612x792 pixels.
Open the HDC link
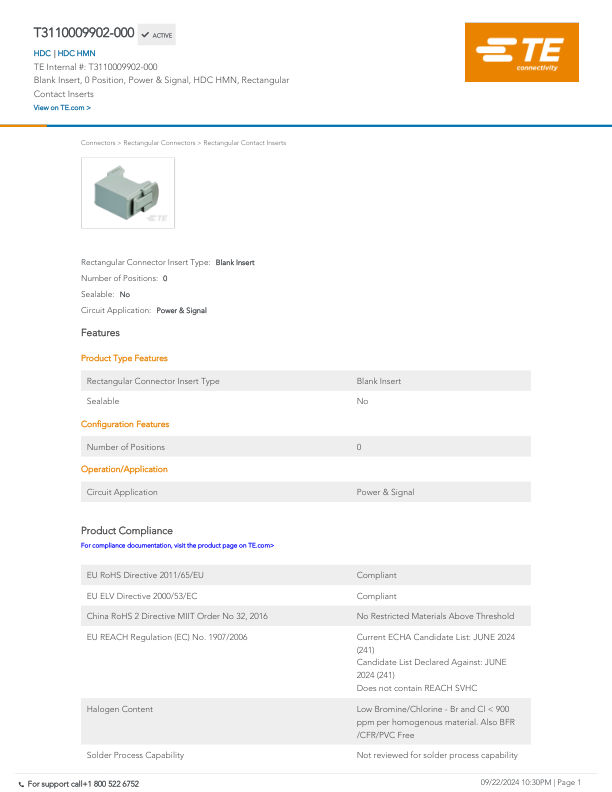[x=42, y=53]
